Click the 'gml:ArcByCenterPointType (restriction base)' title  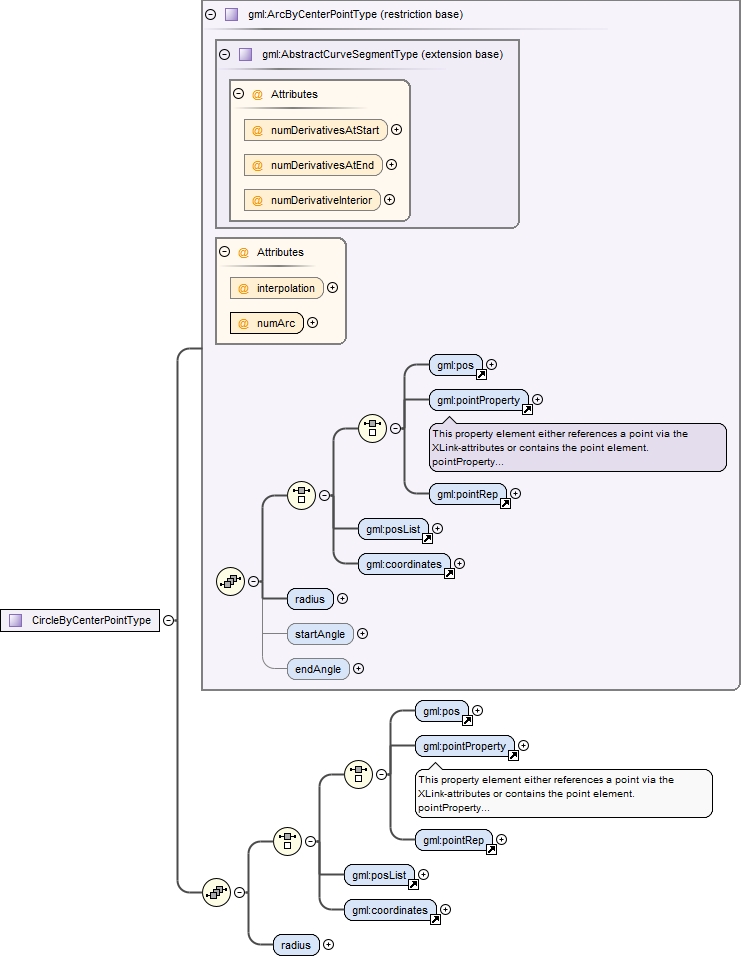click(355, 14)
